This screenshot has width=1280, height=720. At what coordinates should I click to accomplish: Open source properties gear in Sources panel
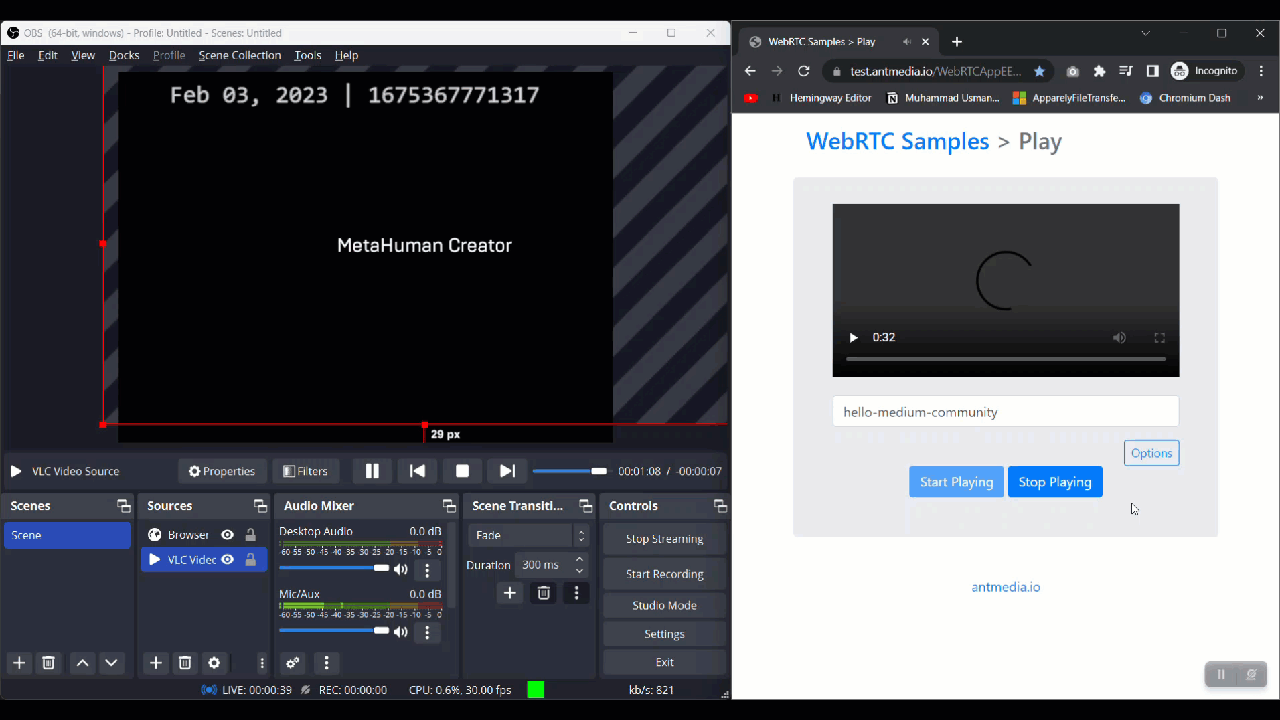214,663
